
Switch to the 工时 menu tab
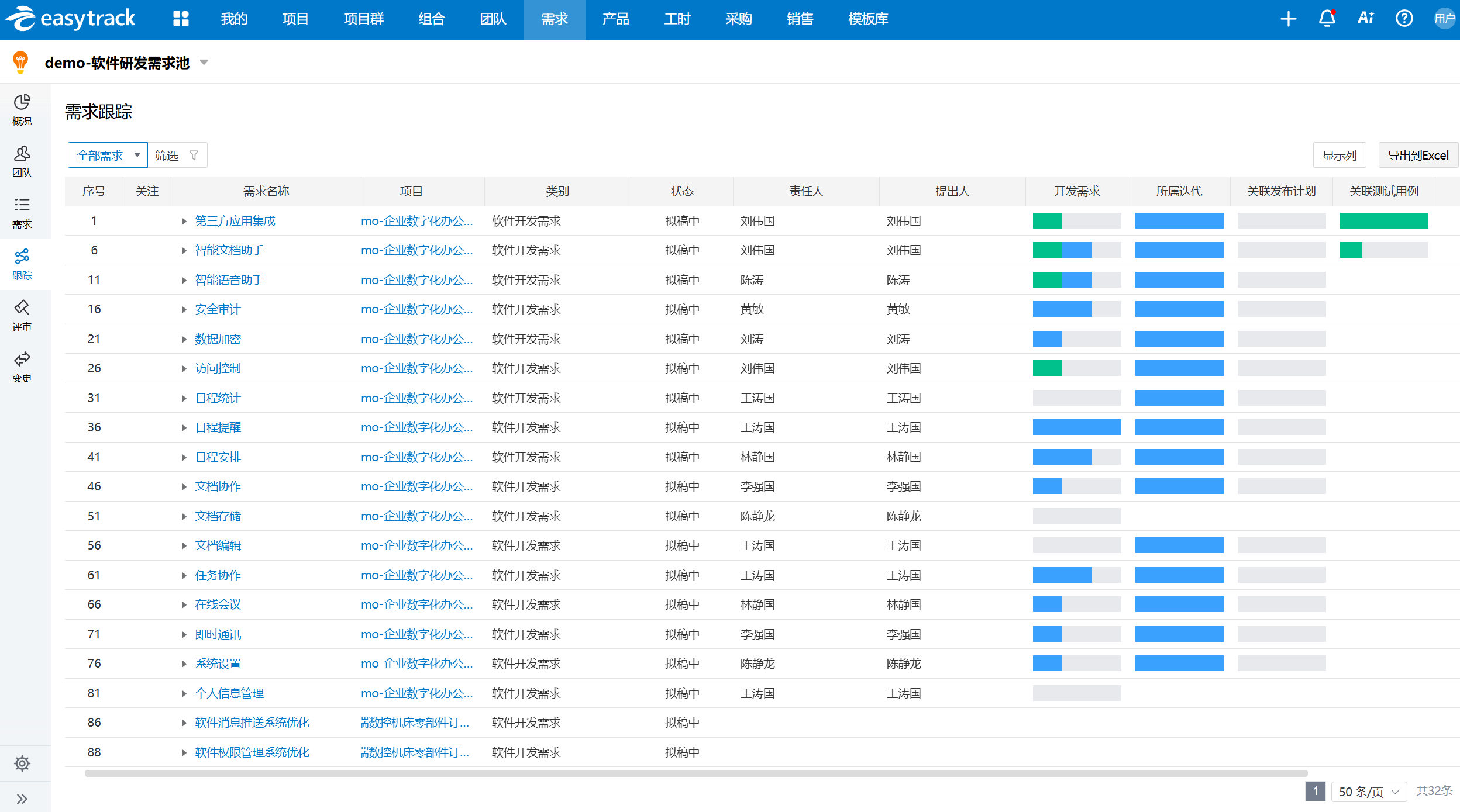pos(677,19)
